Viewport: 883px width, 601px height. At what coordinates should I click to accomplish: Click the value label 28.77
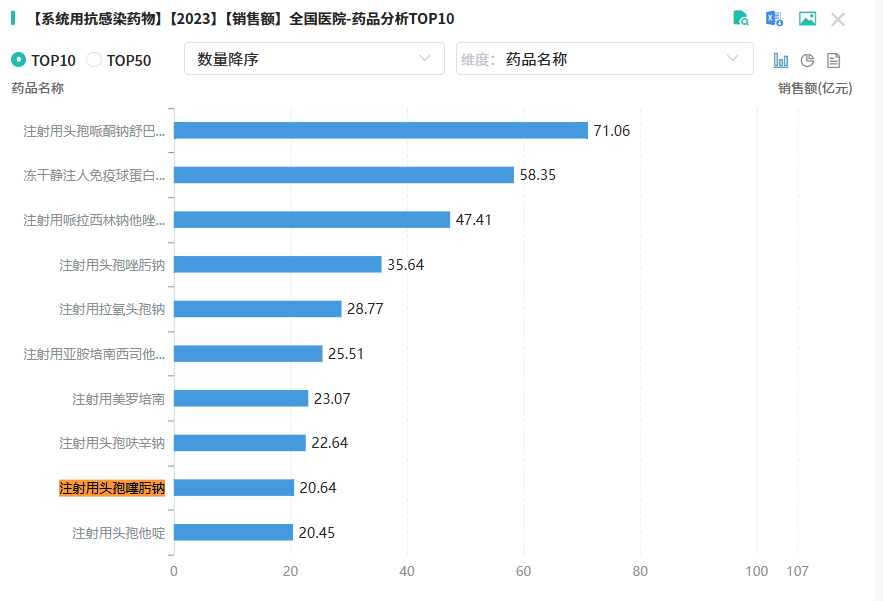click(365, 309)
